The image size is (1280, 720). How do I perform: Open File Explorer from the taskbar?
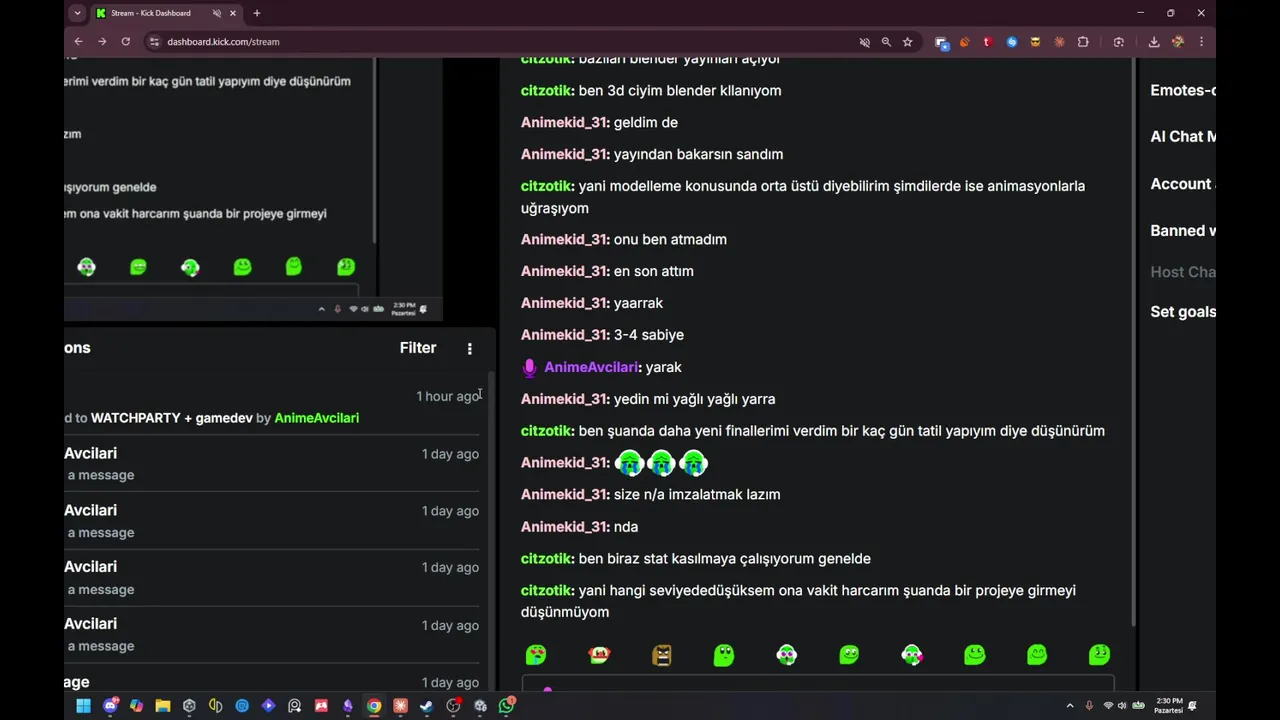pos(162,706)
